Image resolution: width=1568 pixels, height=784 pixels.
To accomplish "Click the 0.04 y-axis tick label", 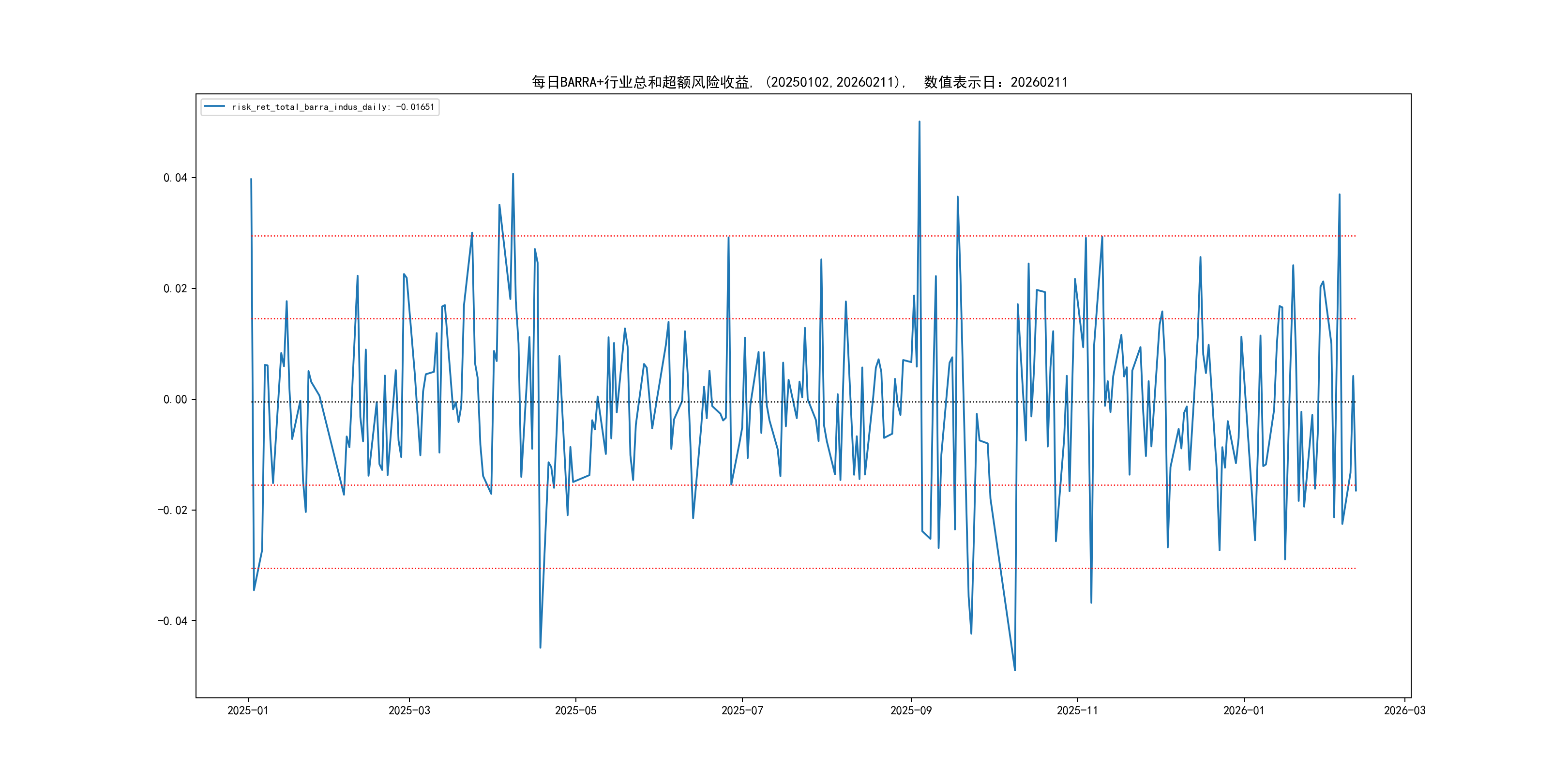I will pyautogui.click(x=175, y=178).
